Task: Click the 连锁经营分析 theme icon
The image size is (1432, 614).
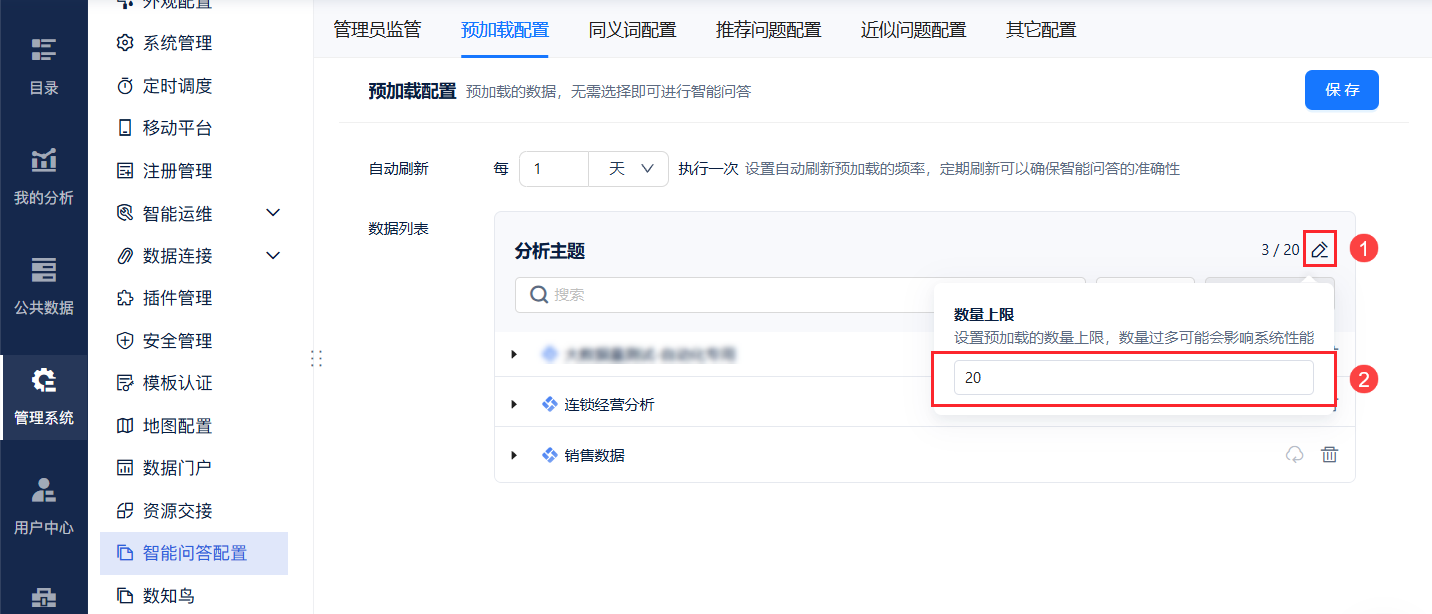Action: coord(549,404)
